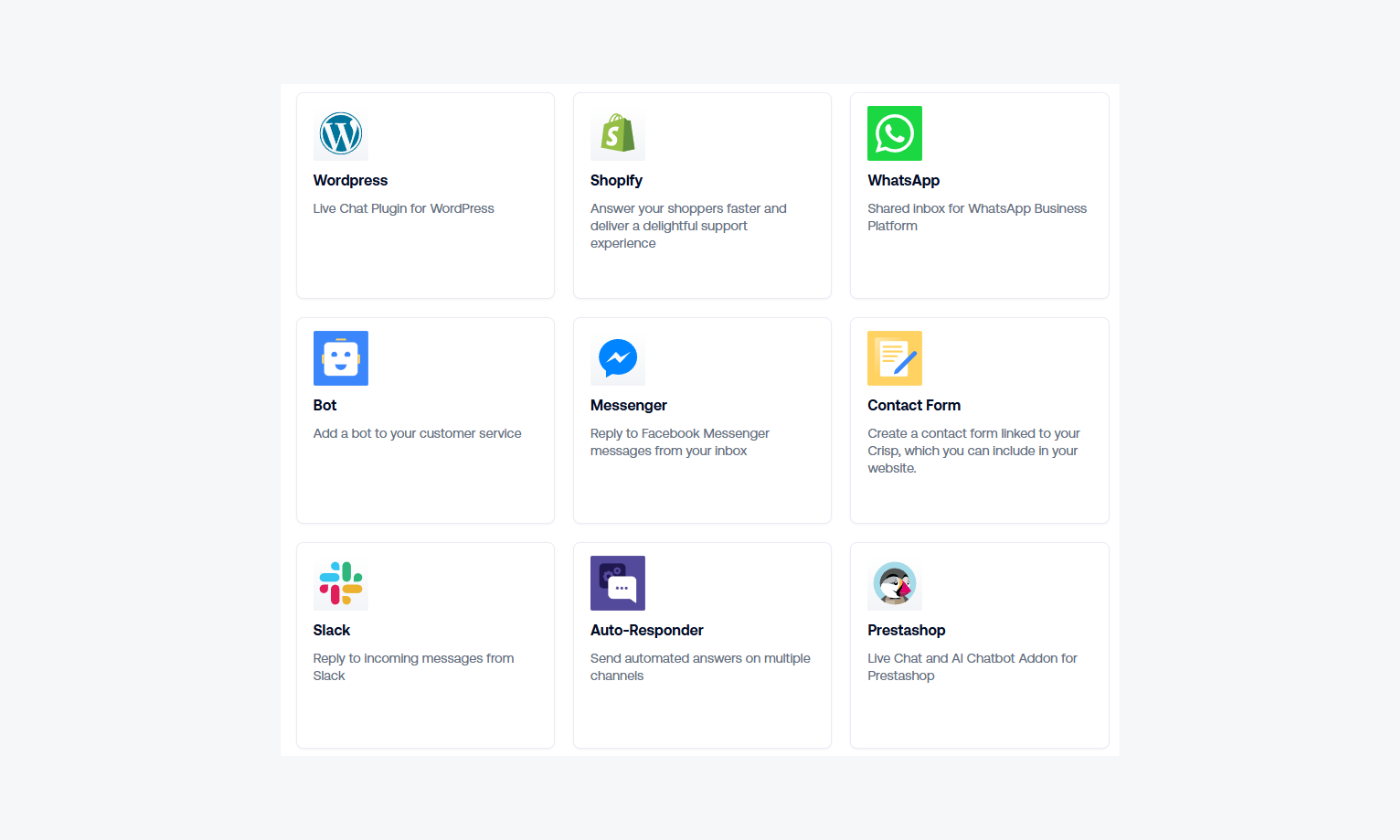This screenshot has height=840, width=1400.
Task: Open the Slack integration title
Action: coord(331,631)
